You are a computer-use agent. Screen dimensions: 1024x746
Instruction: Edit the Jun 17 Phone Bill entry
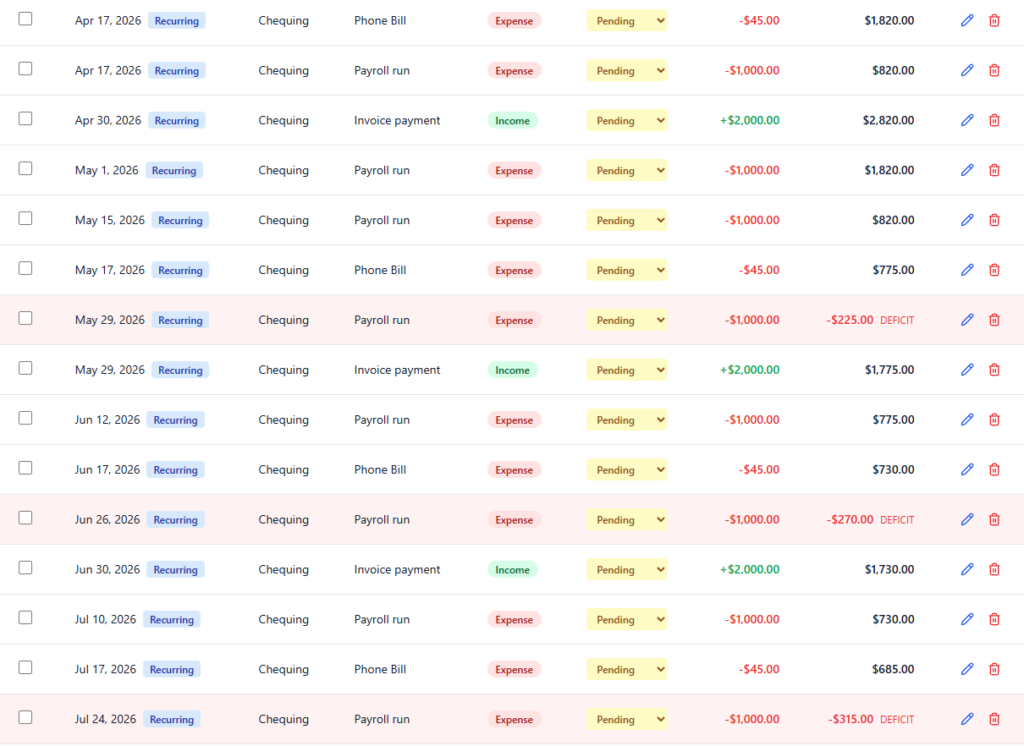[x=967, y=470]
